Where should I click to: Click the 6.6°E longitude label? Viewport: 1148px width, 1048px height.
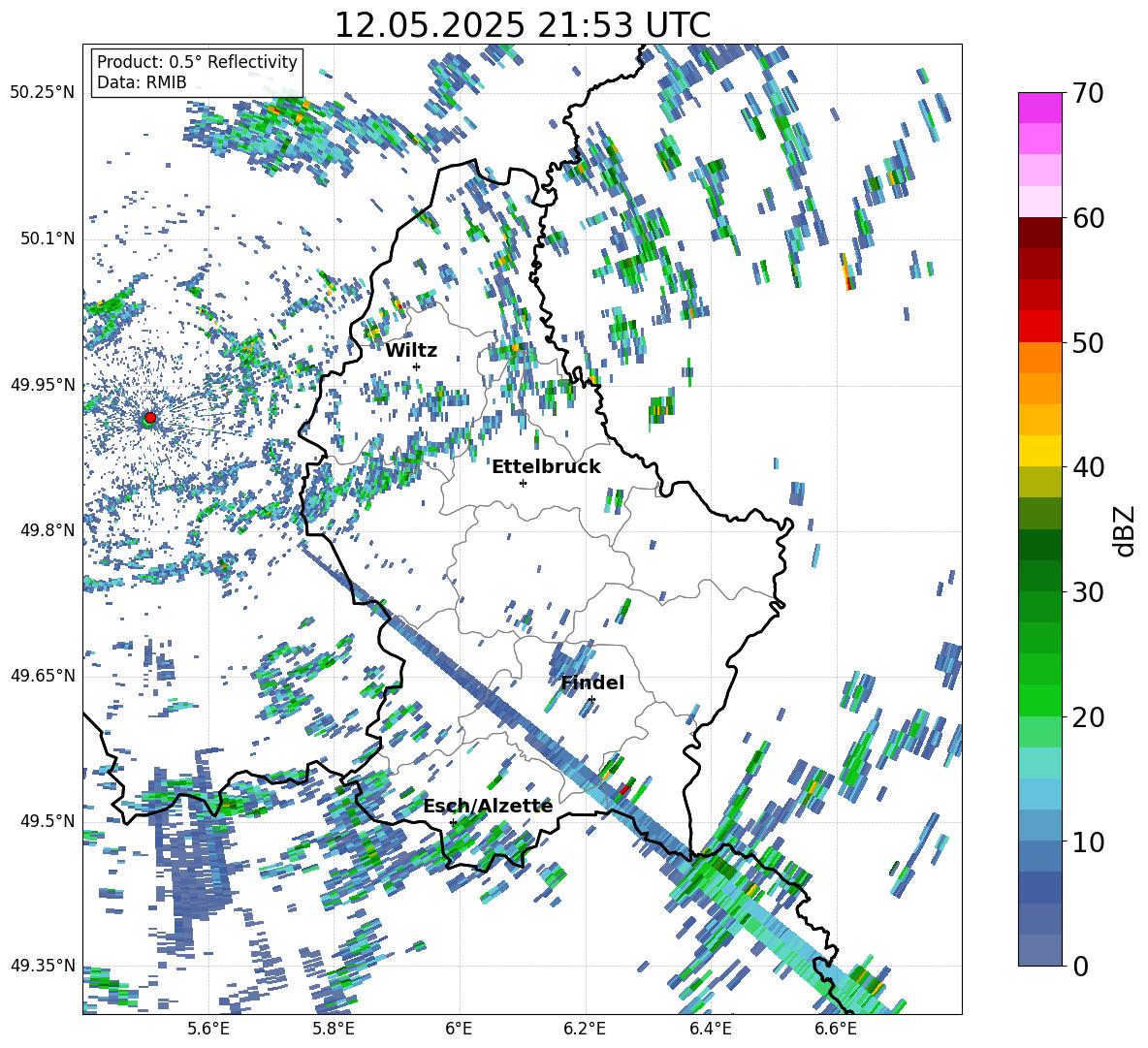[836, 1029]
